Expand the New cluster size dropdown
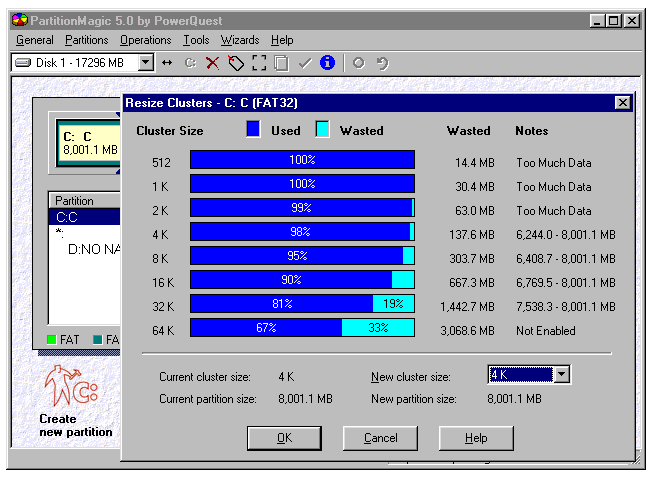 (561, 375)
